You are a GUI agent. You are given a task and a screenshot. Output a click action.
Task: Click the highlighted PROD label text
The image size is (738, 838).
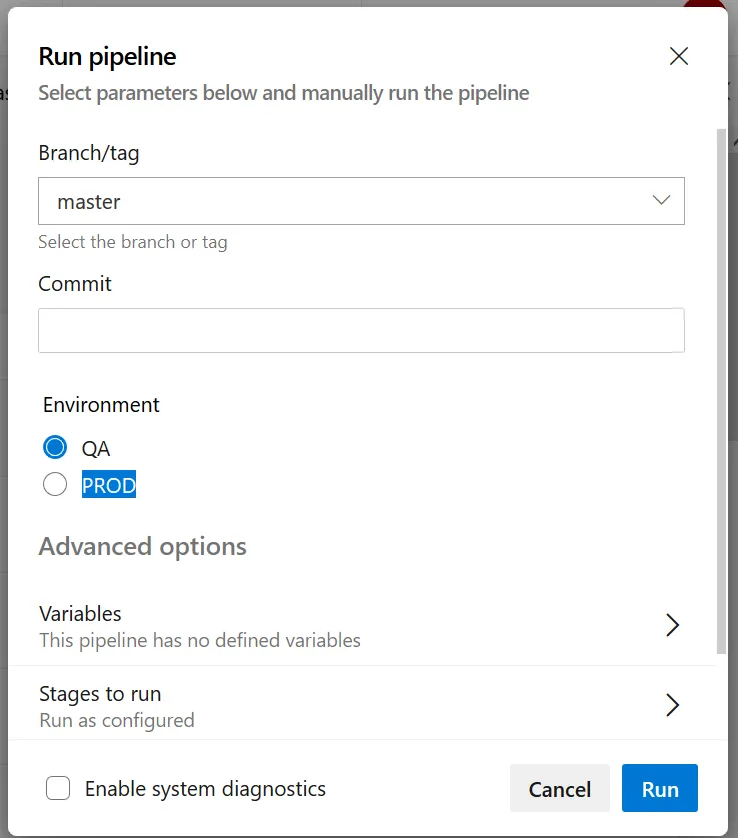(109, 486)
